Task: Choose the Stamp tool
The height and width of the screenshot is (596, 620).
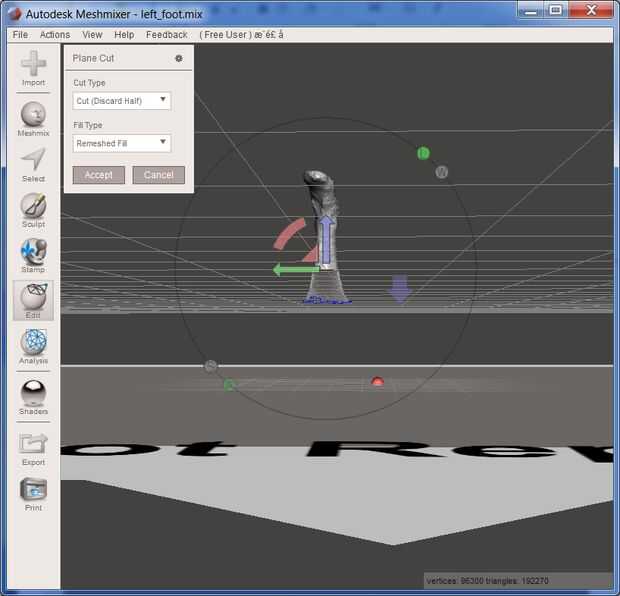Action: coord(33,255)
